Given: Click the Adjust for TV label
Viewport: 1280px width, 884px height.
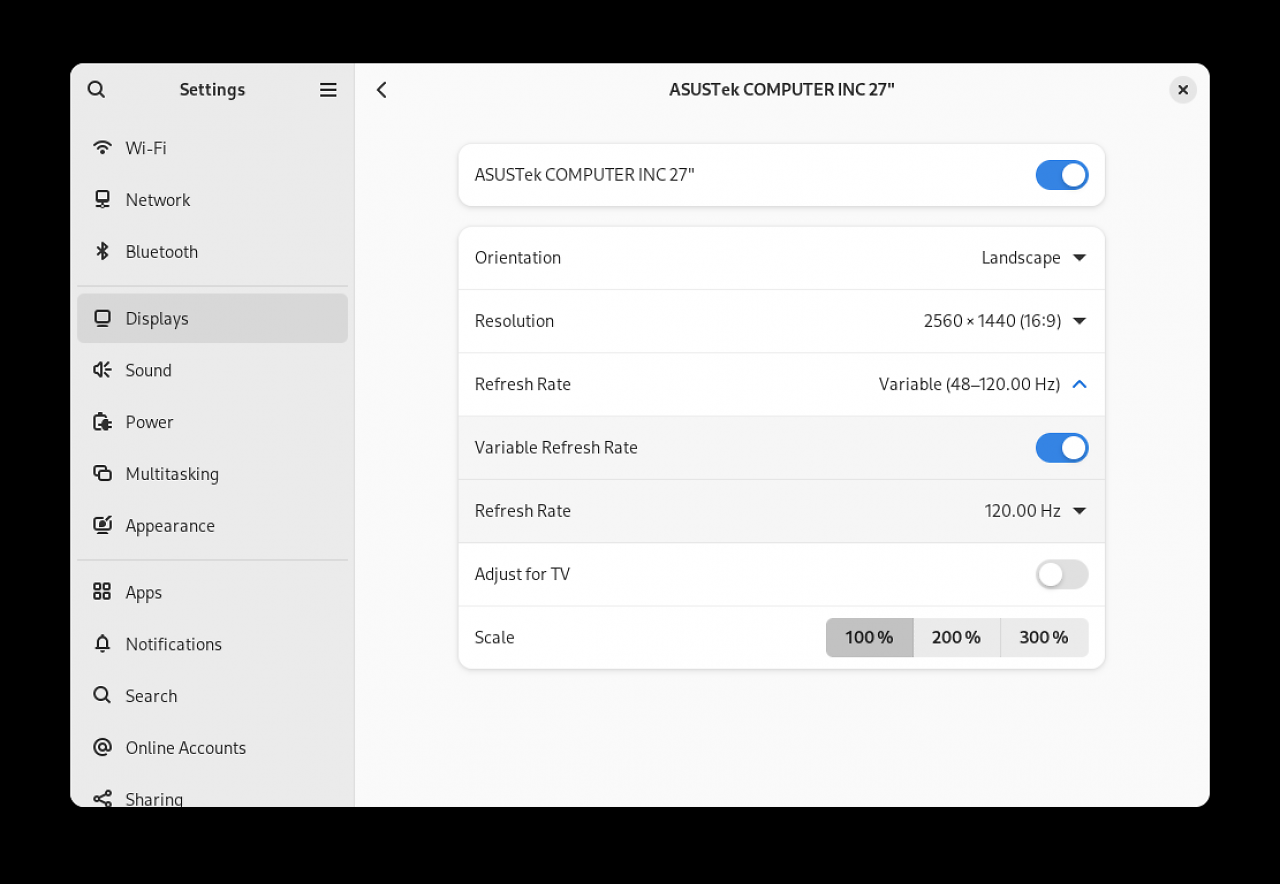Looking at the screenshot, I should [522, 574].
